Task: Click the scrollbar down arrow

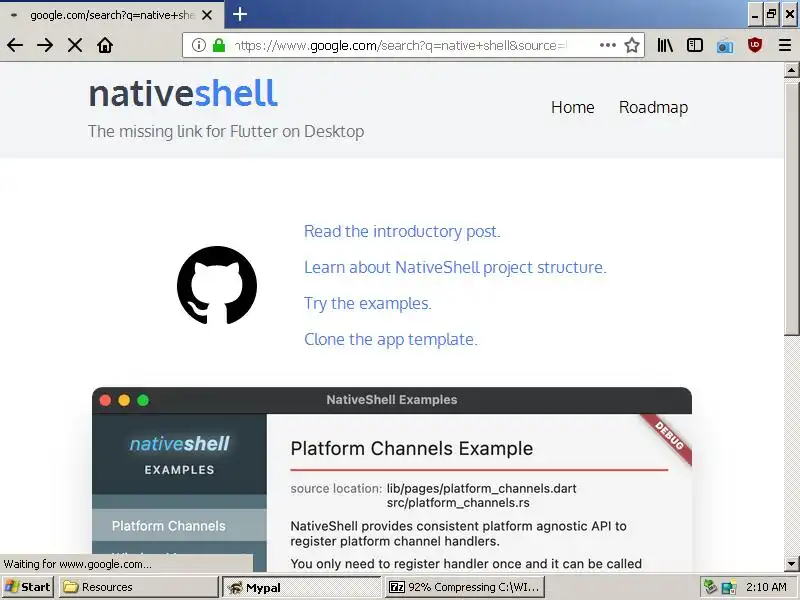Action: click(x=791, y=564)
